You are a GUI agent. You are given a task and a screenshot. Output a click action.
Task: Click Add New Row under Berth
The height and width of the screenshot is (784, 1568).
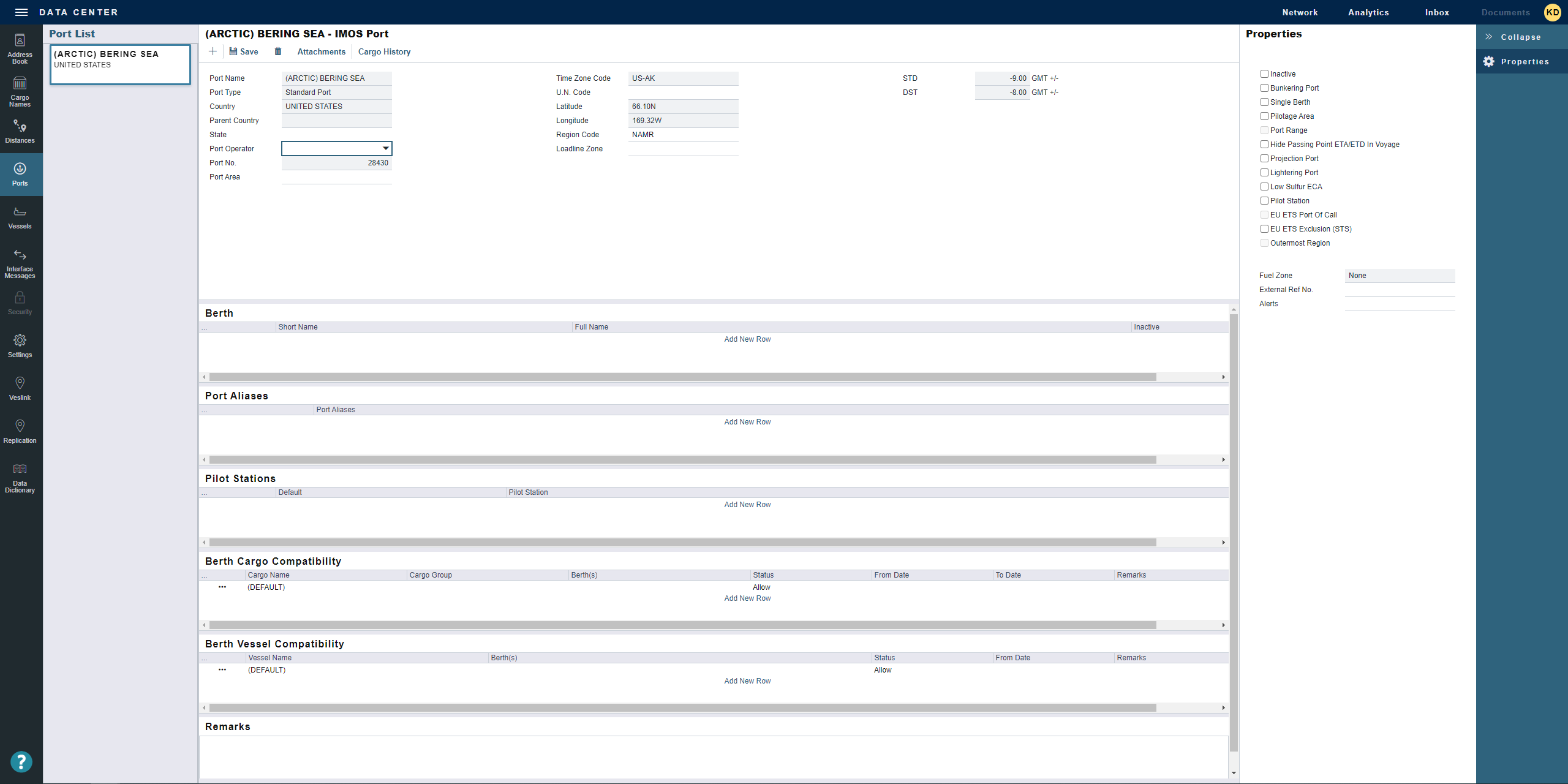(x=747, y=339)
